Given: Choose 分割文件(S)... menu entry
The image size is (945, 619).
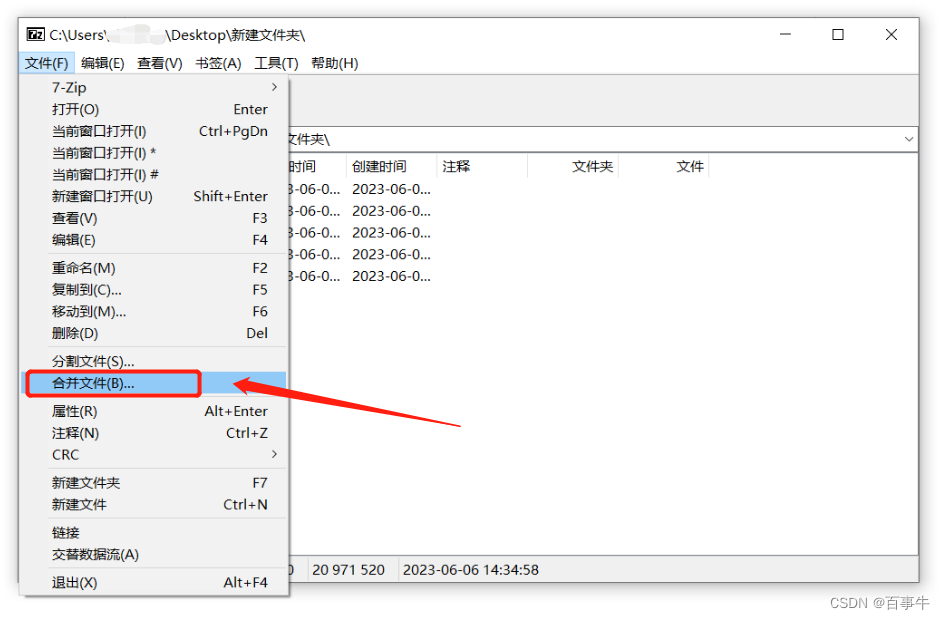Looking at the screenshot, I should point(154,361).
